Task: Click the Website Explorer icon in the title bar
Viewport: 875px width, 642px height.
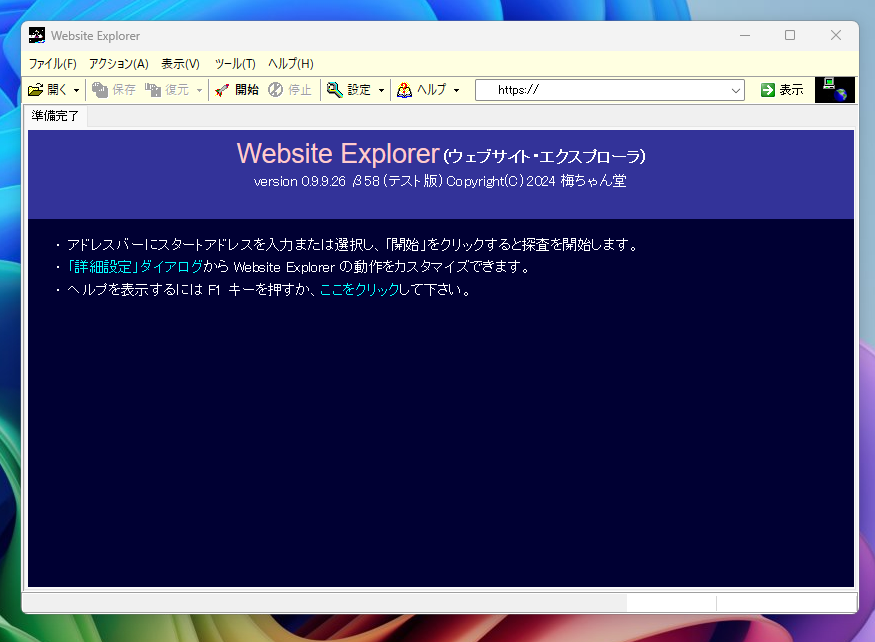Action: 36,35
